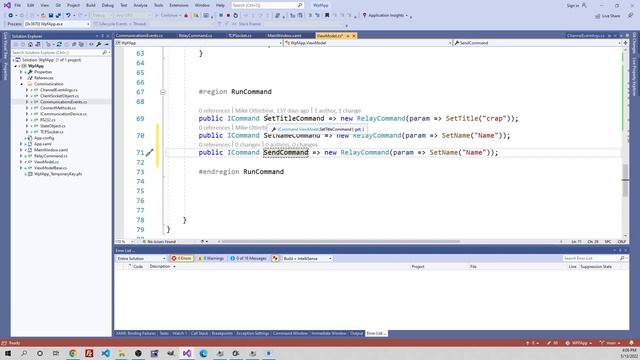Switch to the Output tab
The image size is (640, 360).
coord(356,333)
